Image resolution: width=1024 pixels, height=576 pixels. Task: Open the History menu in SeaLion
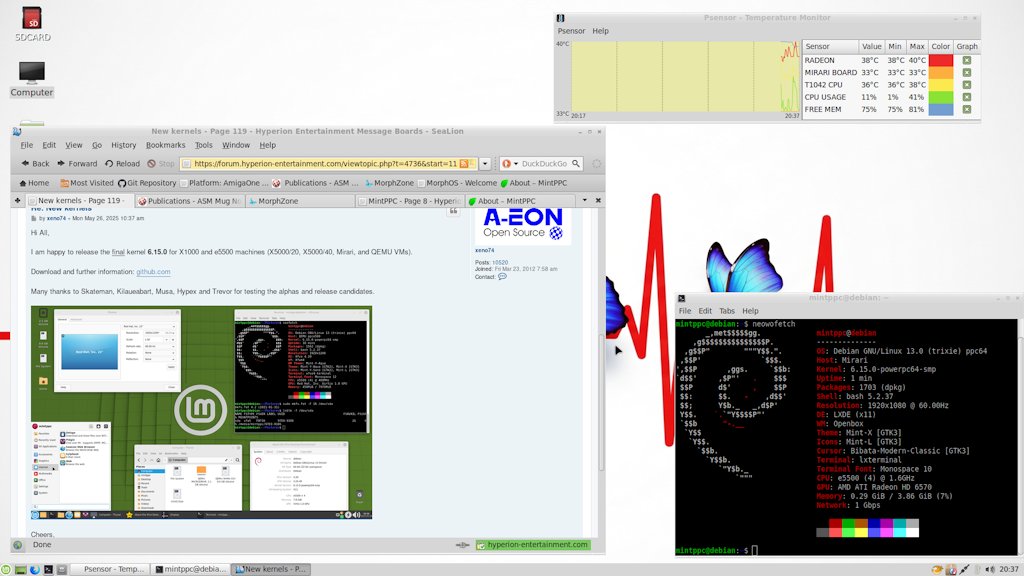coord(123,145)
